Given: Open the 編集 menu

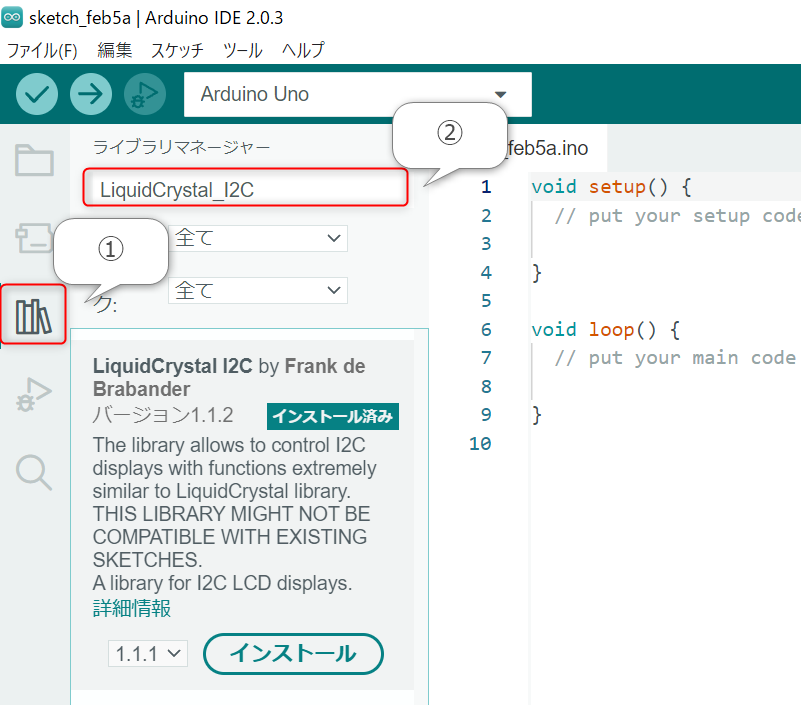Looking at the screenshot, I should pos(114,51).
